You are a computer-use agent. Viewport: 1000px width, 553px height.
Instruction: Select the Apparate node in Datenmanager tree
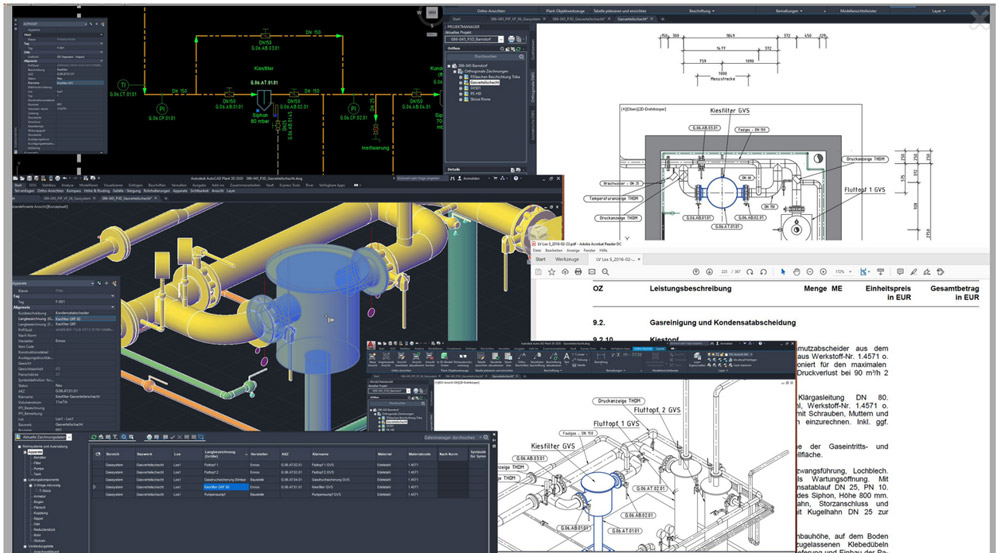click(x=35, y=452)
